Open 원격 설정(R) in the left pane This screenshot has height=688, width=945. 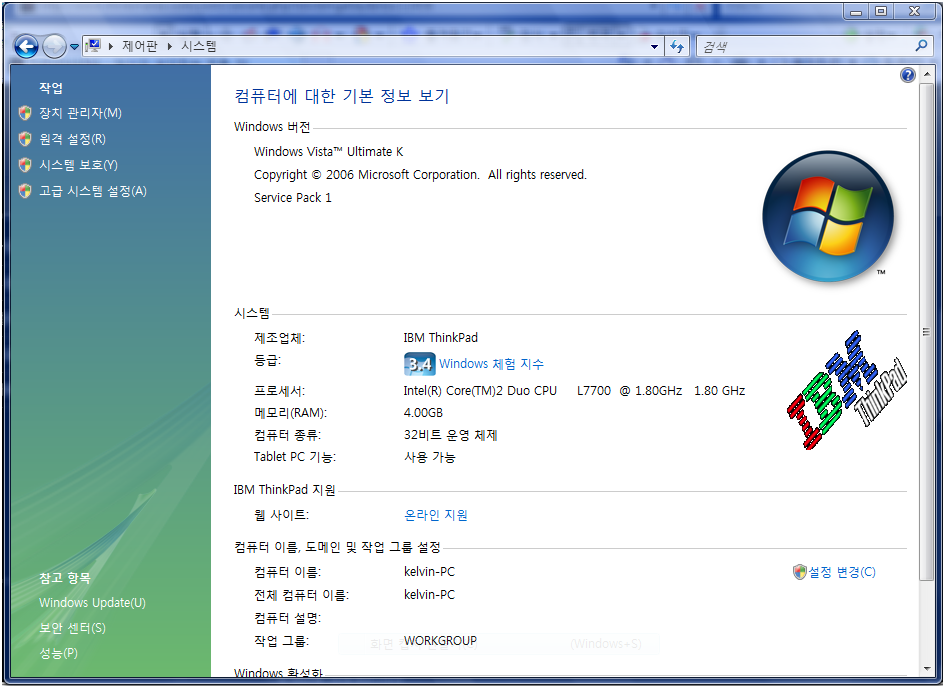(x=72, y=139)
